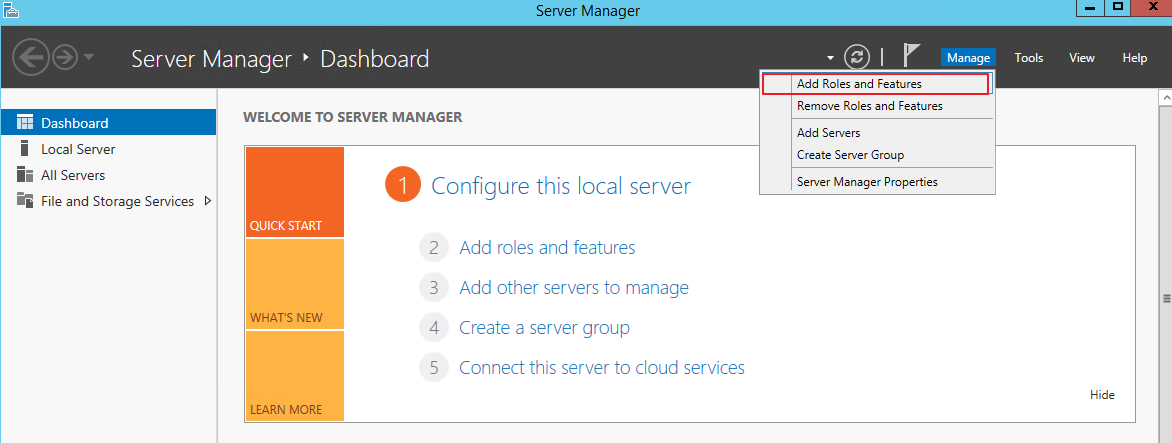Choose Add Roles and Features menu entry
Image resolution: width=1172 pixels, height=443 pixels.
(875, 84)
